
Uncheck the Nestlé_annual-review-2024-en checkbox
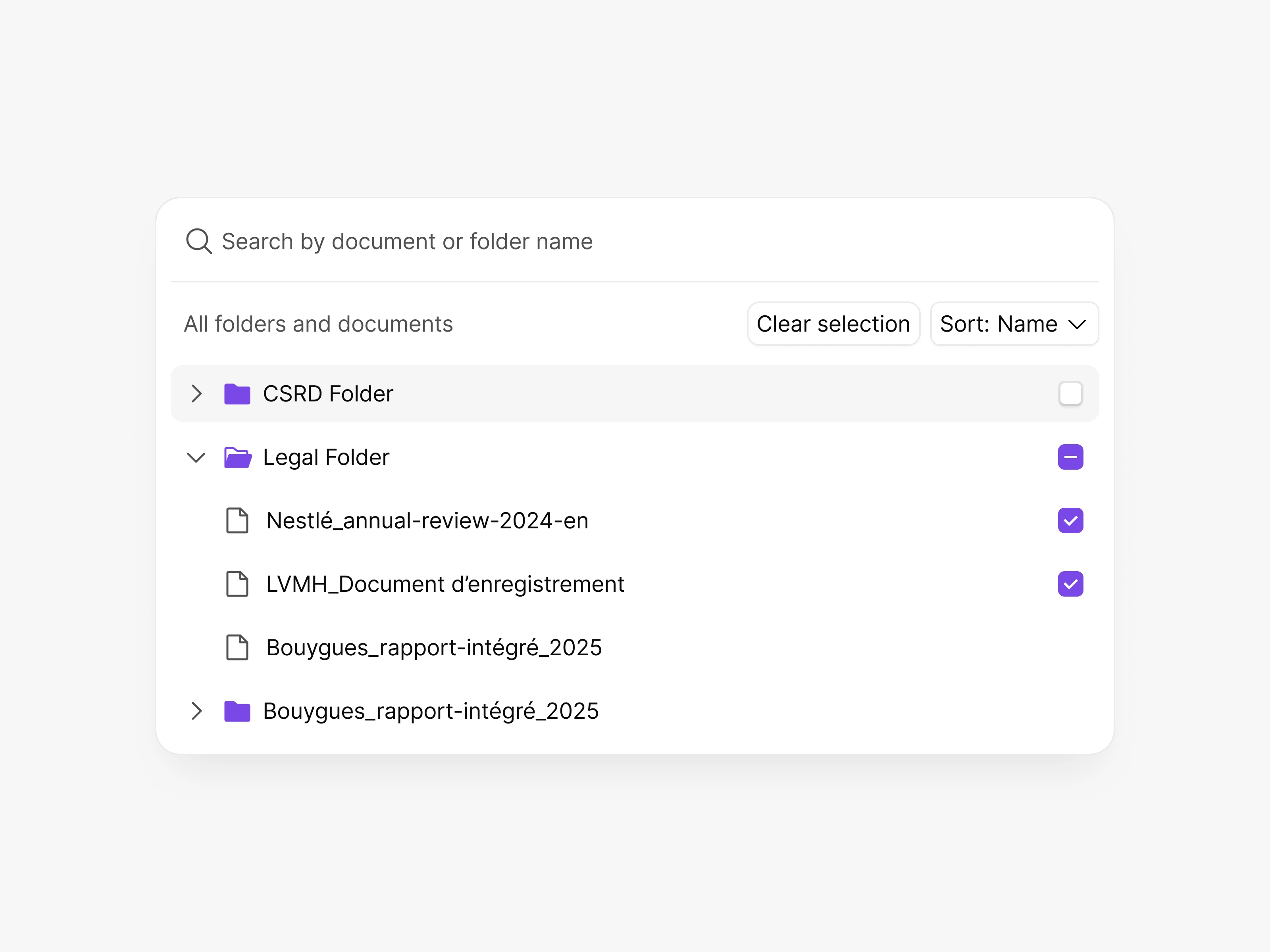point(1070,520)
